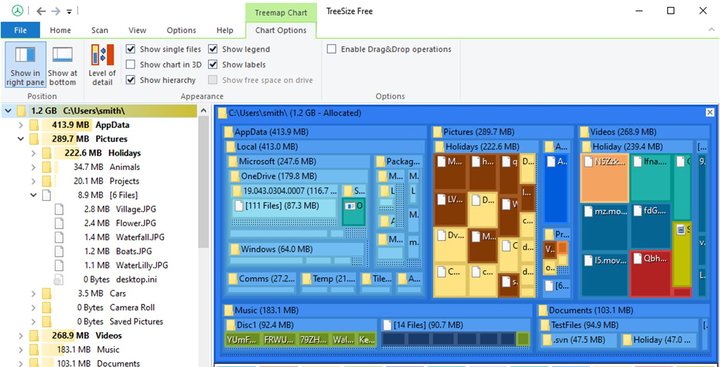Screen dimensions: 720x367
Task: Collapse the Pictures folder in tree
Action: pyautogui.click(x=21, y=139)
